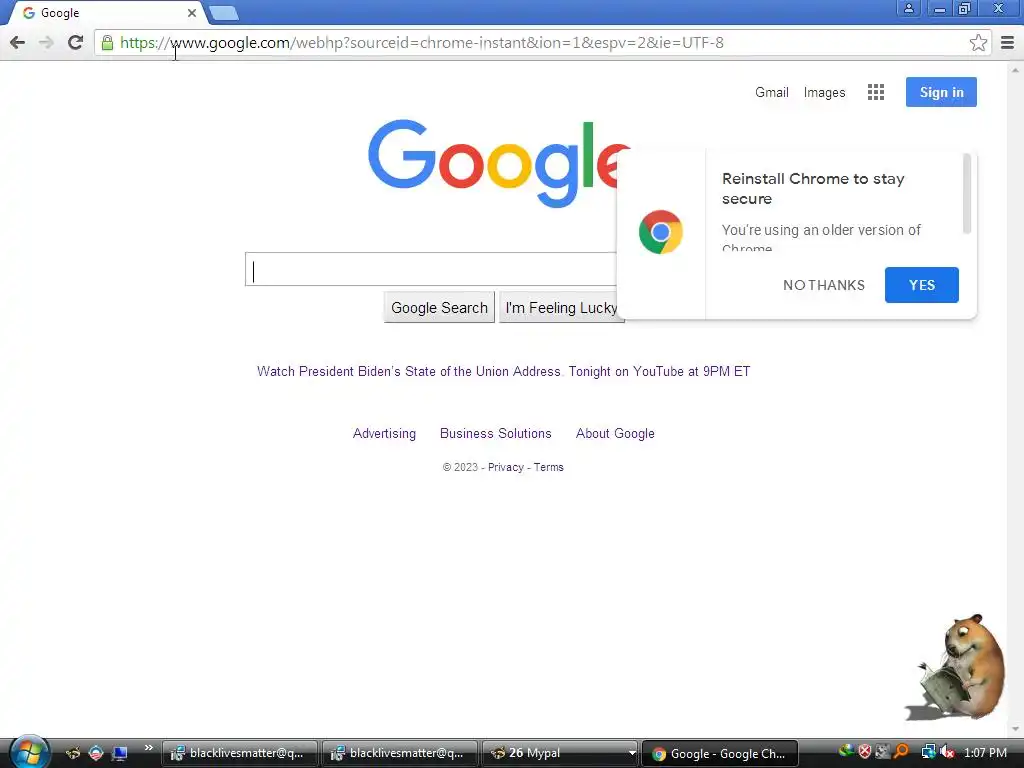Image resolution: width=1024 pixels, height=768 pixels.
Task: Open About Google link
Action: tap(615, 434)
